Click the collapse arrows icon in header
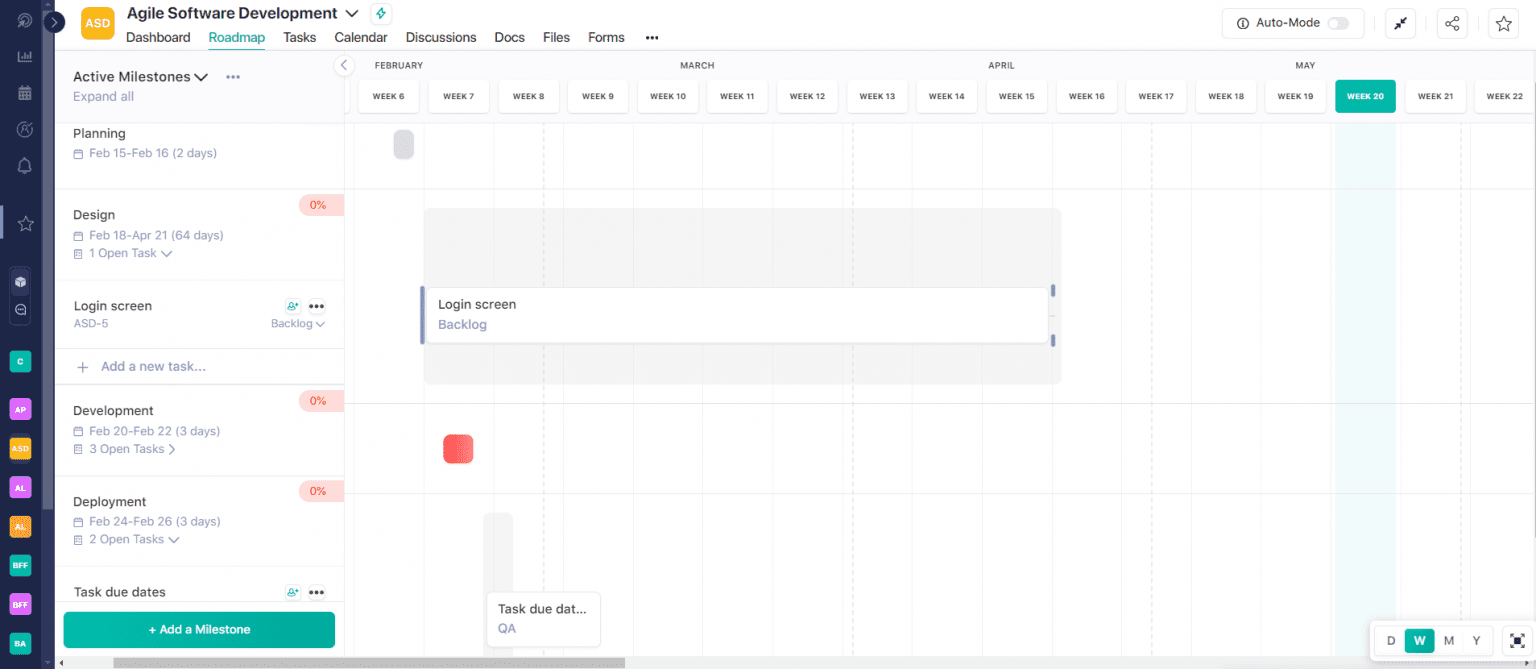The image size is (1536, 669). coord(1400,24)
